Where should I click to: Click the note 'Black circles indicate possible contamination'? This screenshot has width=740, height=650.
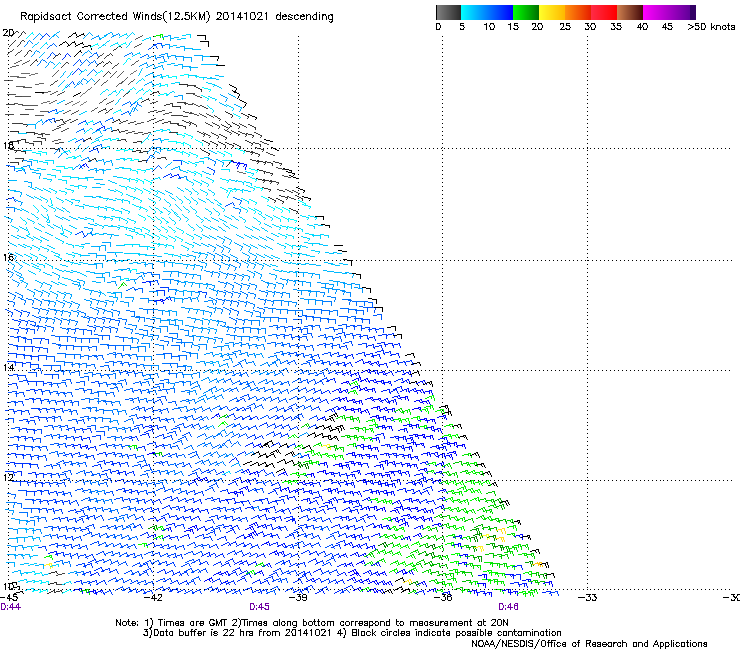point(456,633)
